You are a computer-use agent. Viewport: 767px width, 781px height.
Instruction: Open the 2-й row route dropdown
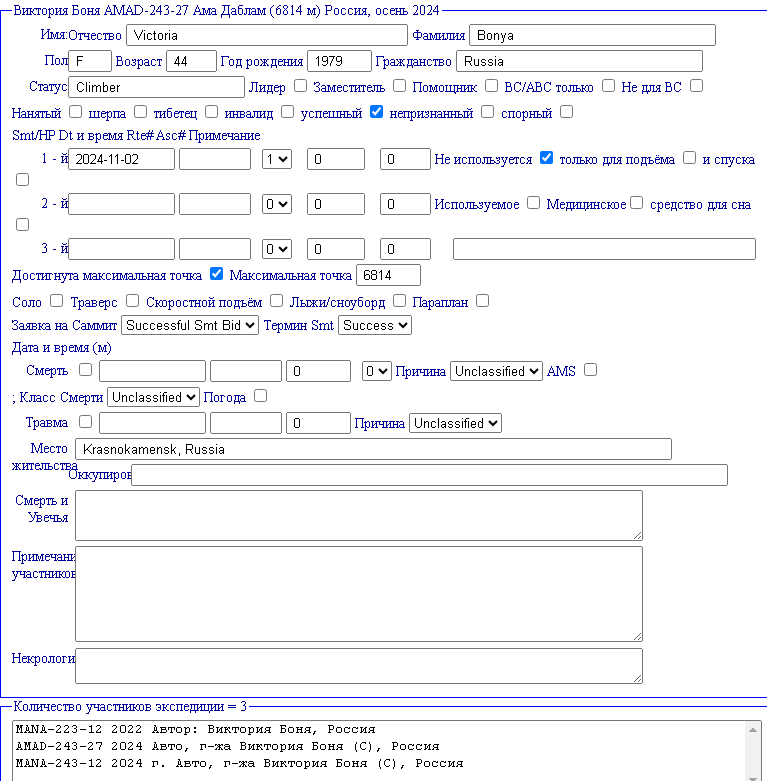pos(277,204)
